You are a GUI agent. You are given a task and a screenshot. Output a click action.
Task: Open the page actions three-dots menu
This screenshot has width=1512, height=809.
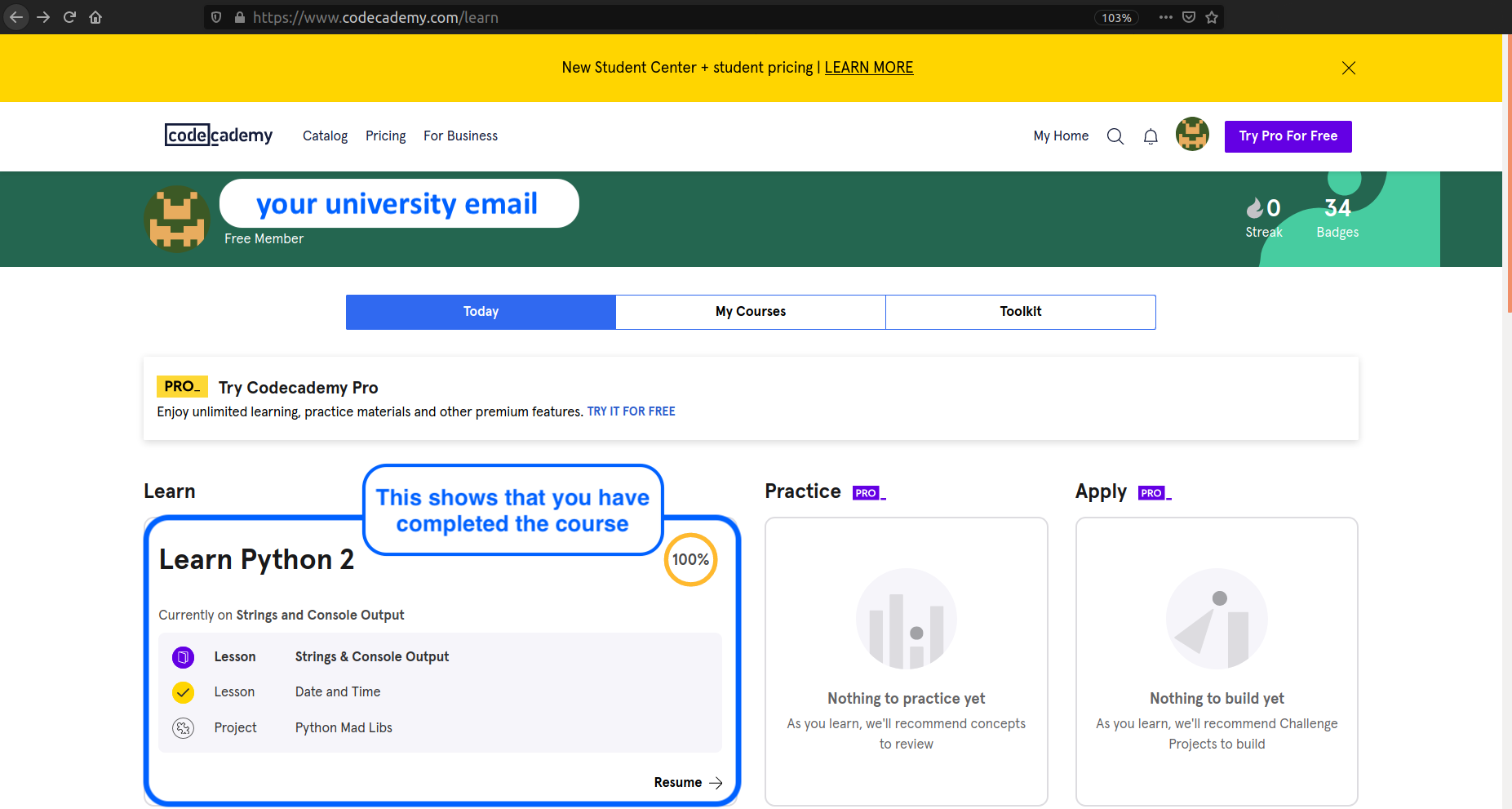1166,17
